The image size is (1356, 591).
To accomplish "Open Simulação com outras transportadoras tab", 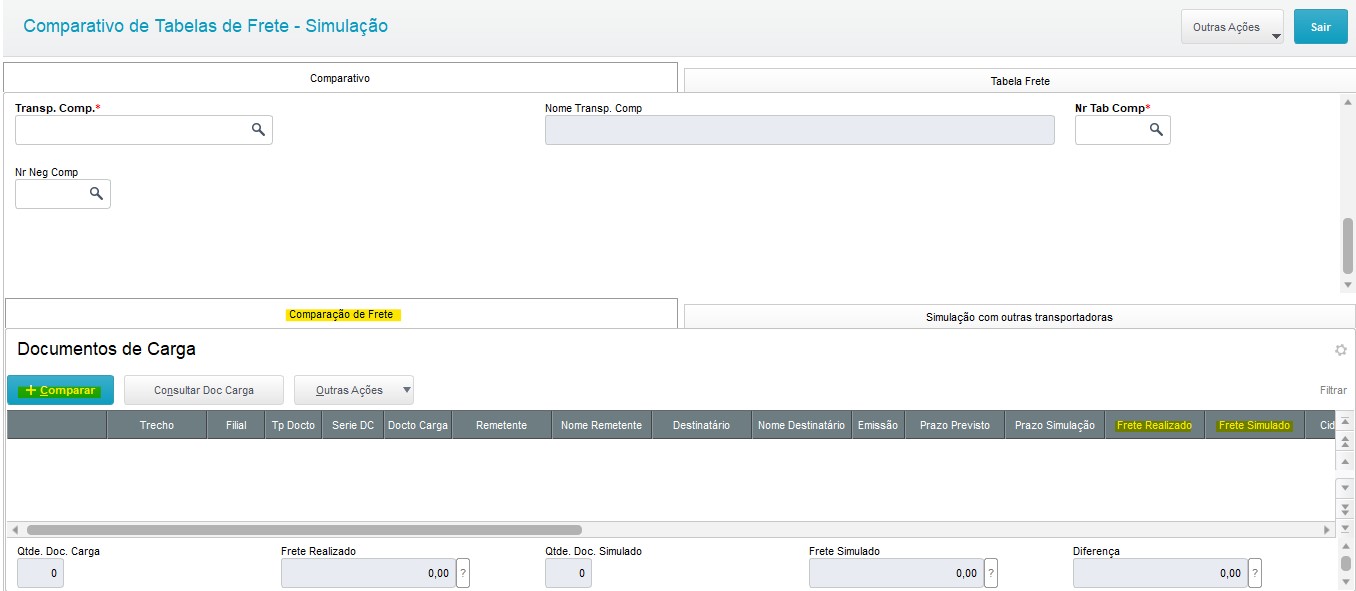I will pos(1019,317).
